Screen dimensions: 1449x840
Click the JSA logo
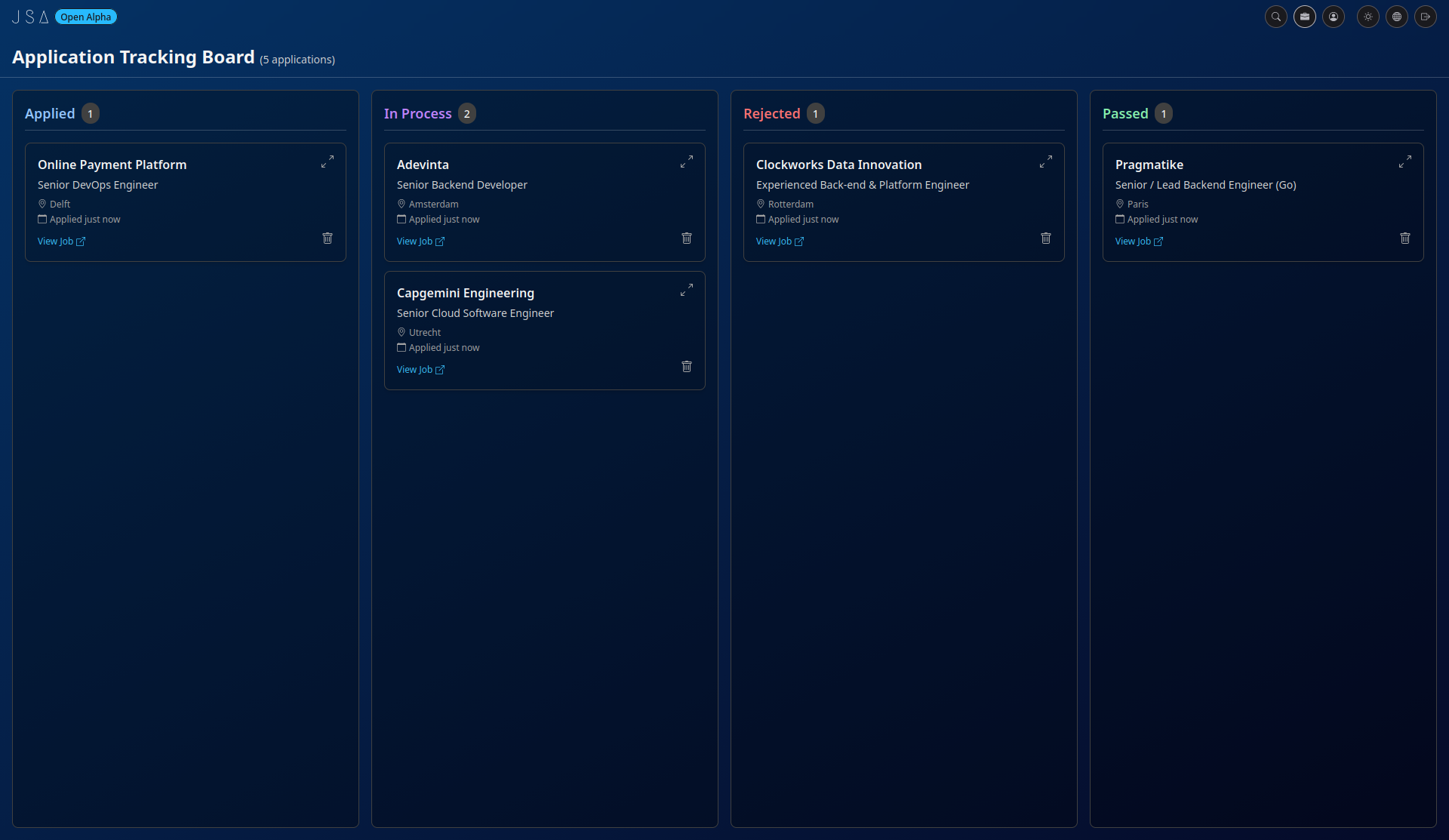(x=30, y=17)
